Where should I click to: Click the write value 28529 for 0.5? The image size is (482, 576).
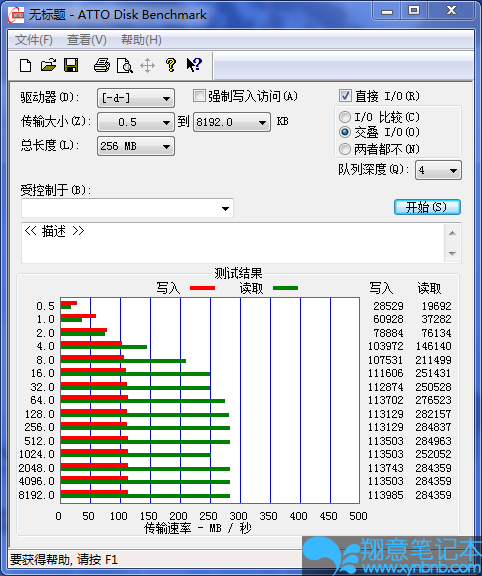tap(388, 306)
